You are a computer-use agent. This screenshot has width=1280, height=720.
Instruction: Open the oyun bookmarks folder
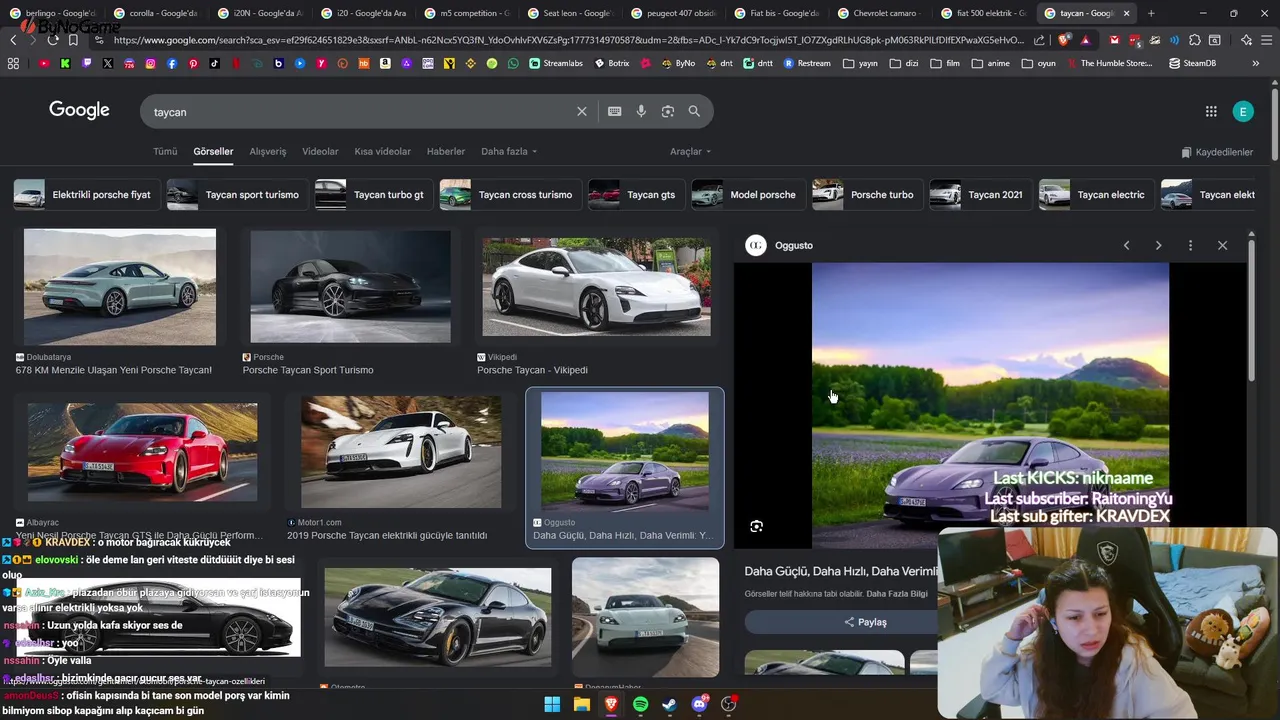click(1038, 63)
